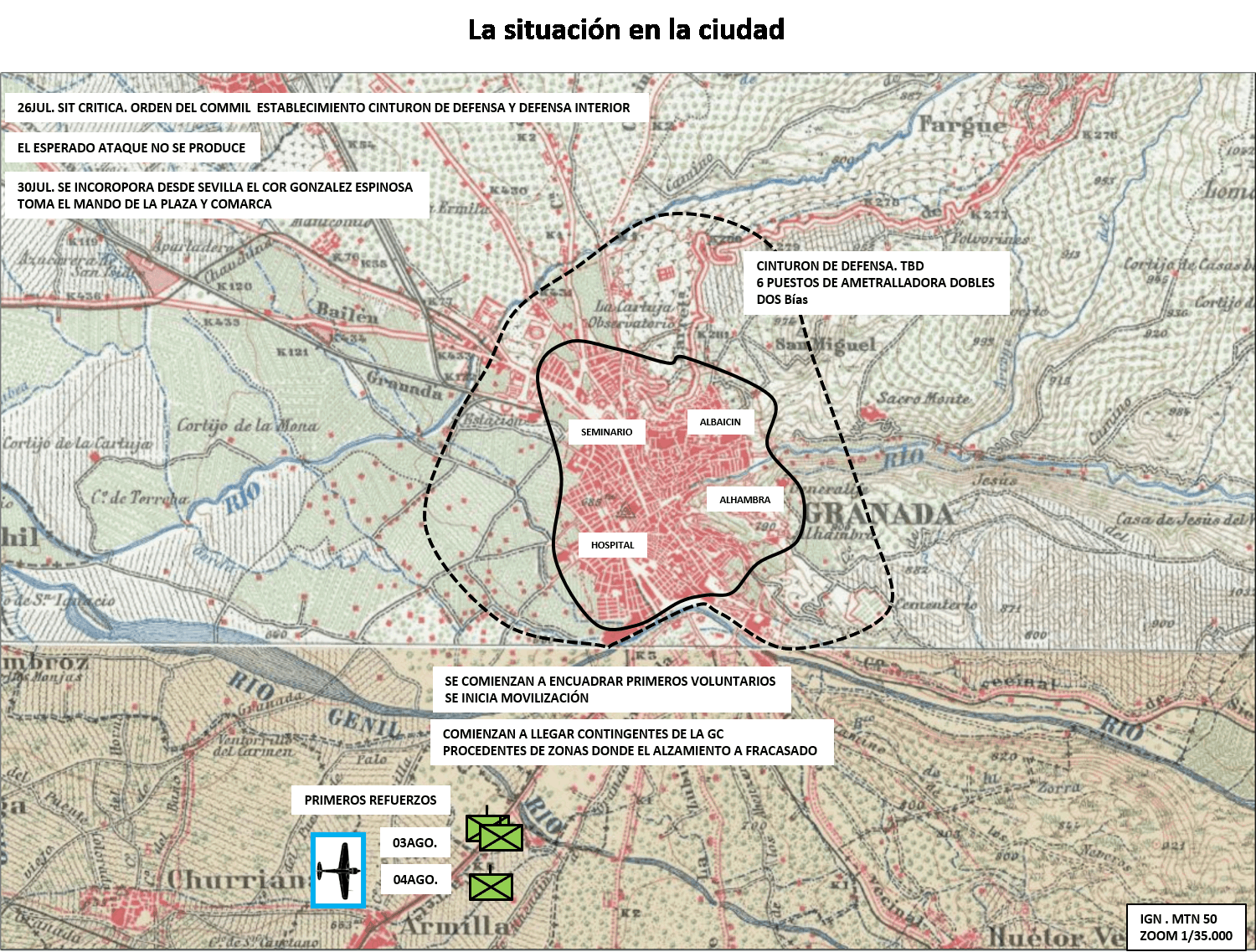Click the 'GENIL' river label
Image resolution: width=1256 pixels, height=952 pixels.
tap(365, 723)
